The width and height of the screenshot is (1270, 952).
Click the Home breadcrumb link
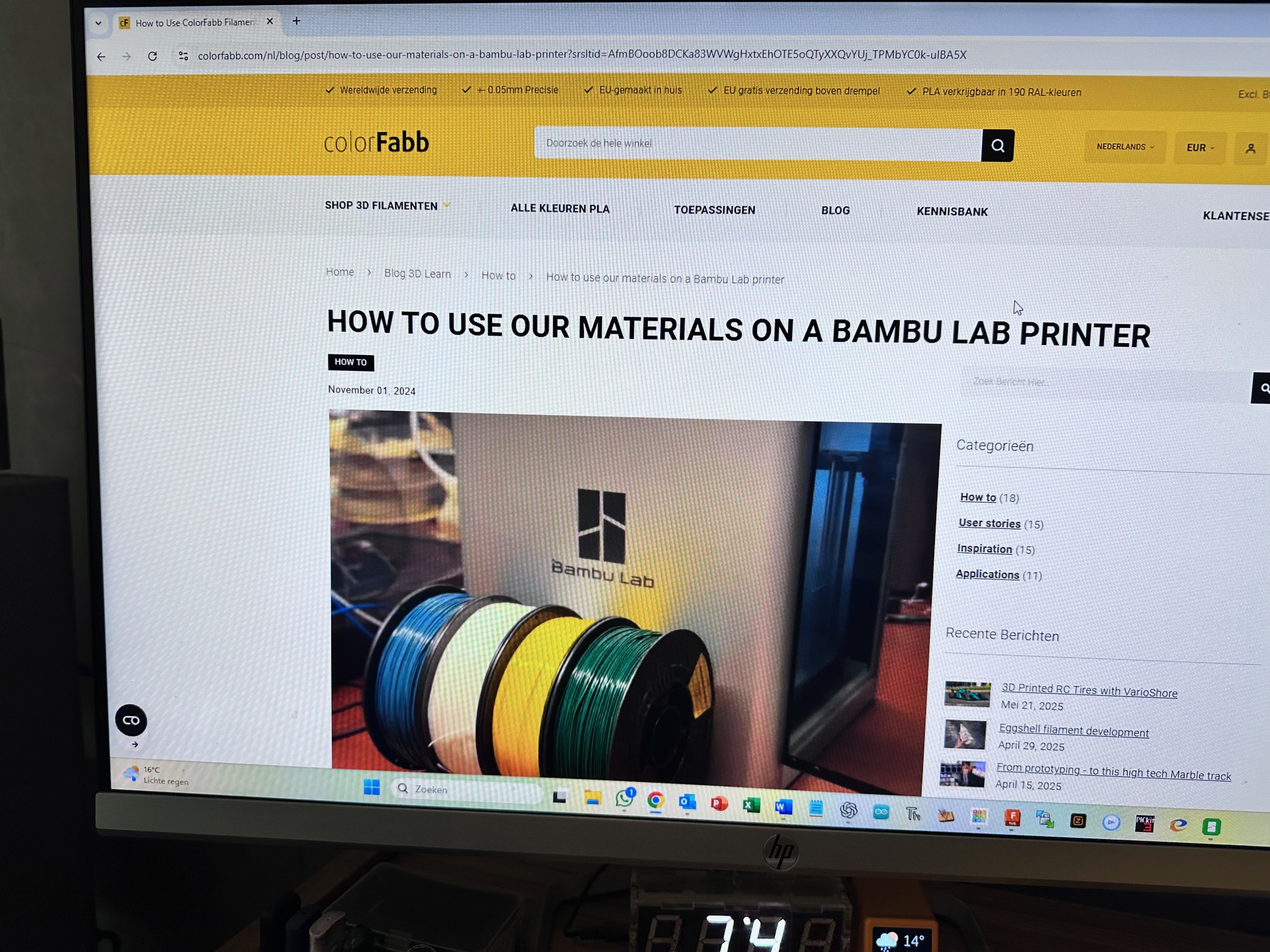coord(340,272)
